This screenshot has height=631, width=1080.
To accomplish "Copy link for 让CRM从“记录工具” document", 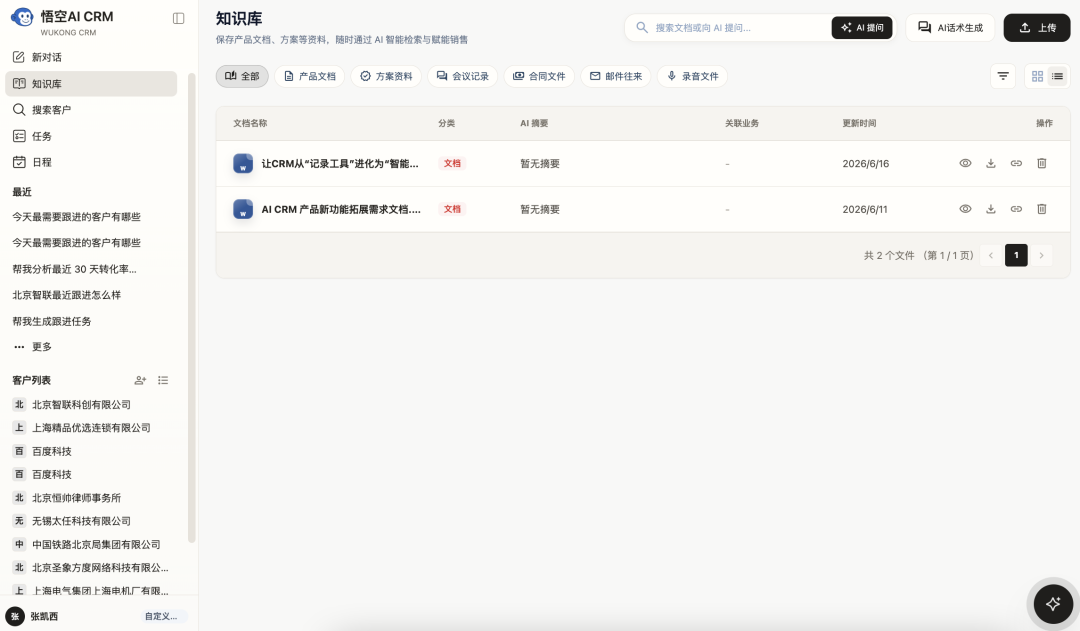I will pos(1016,163).
